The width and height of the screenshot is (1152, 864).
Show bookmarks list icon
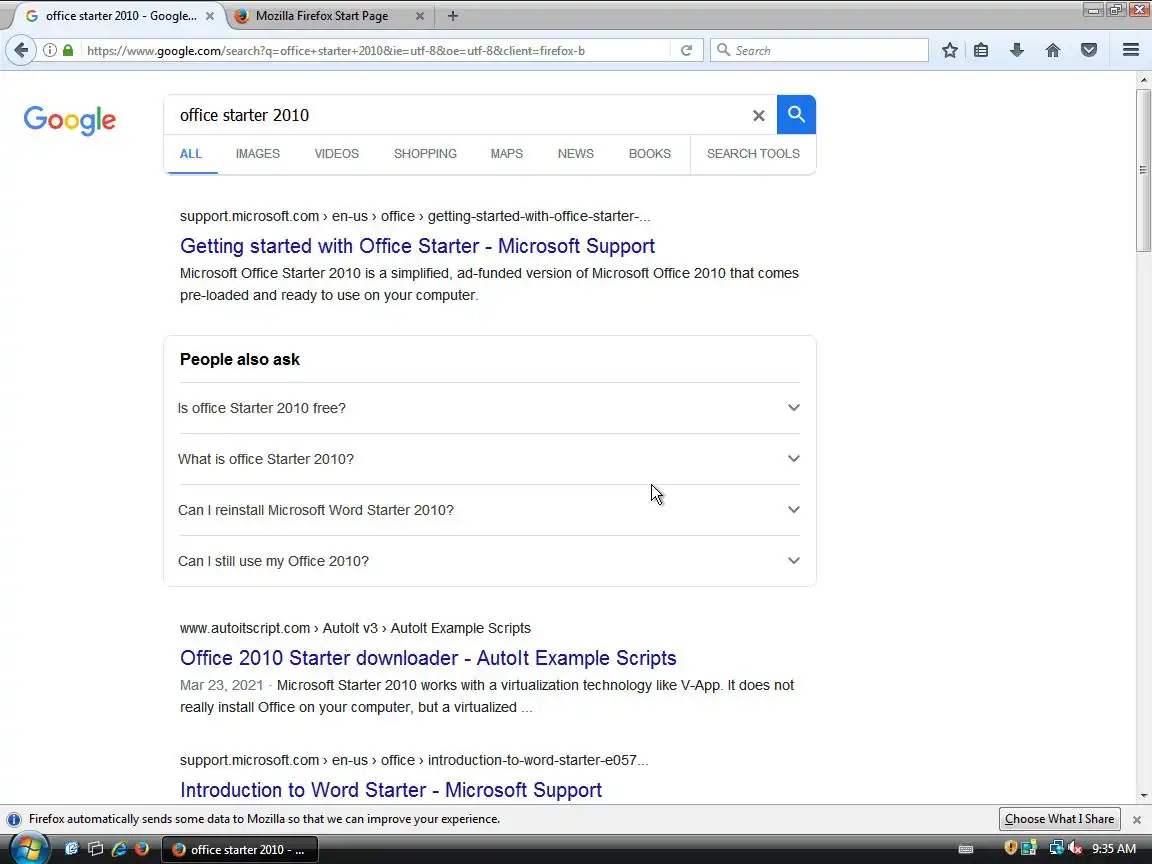point(981,50)
